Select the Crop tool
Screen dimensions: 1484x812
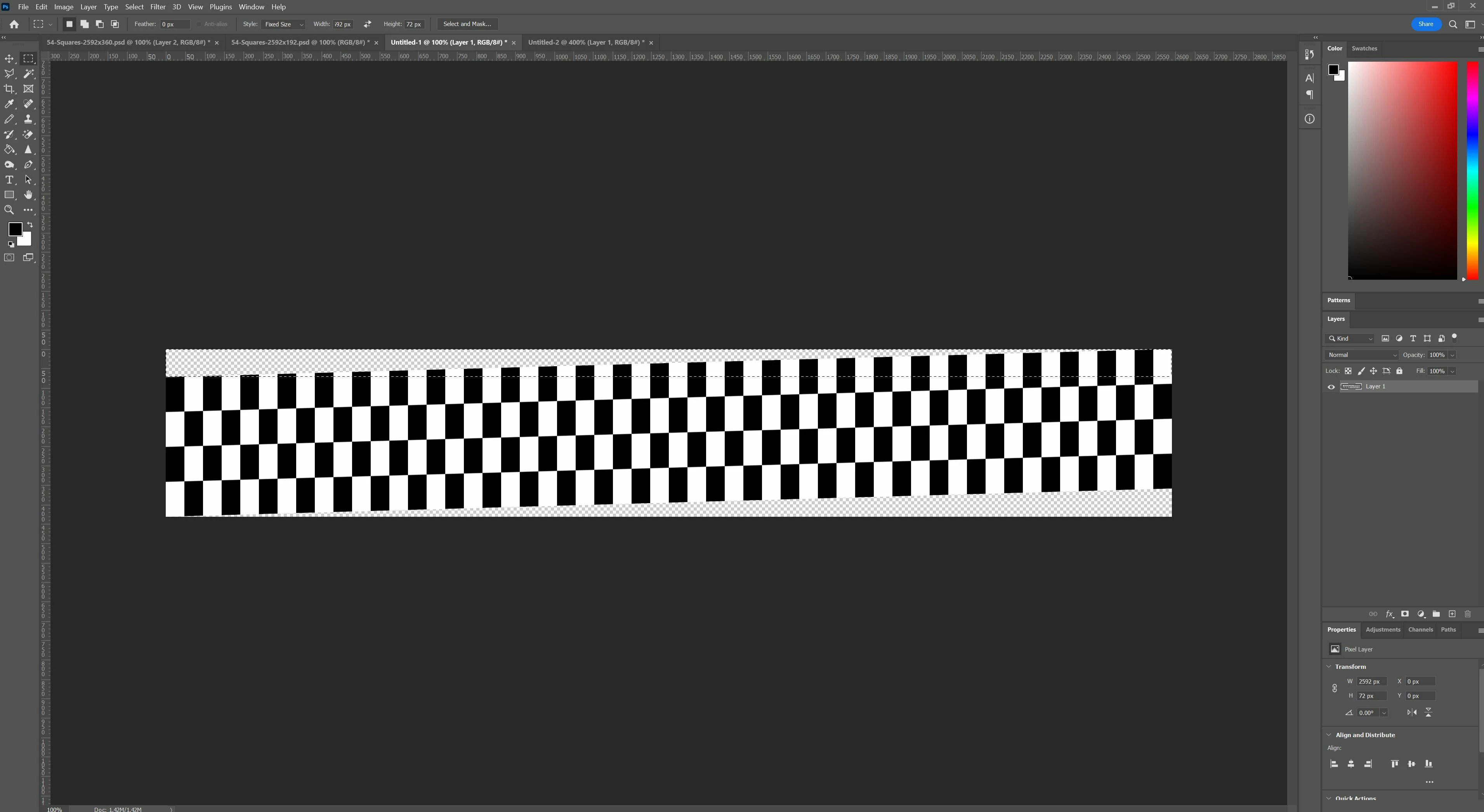coord(9,89)
